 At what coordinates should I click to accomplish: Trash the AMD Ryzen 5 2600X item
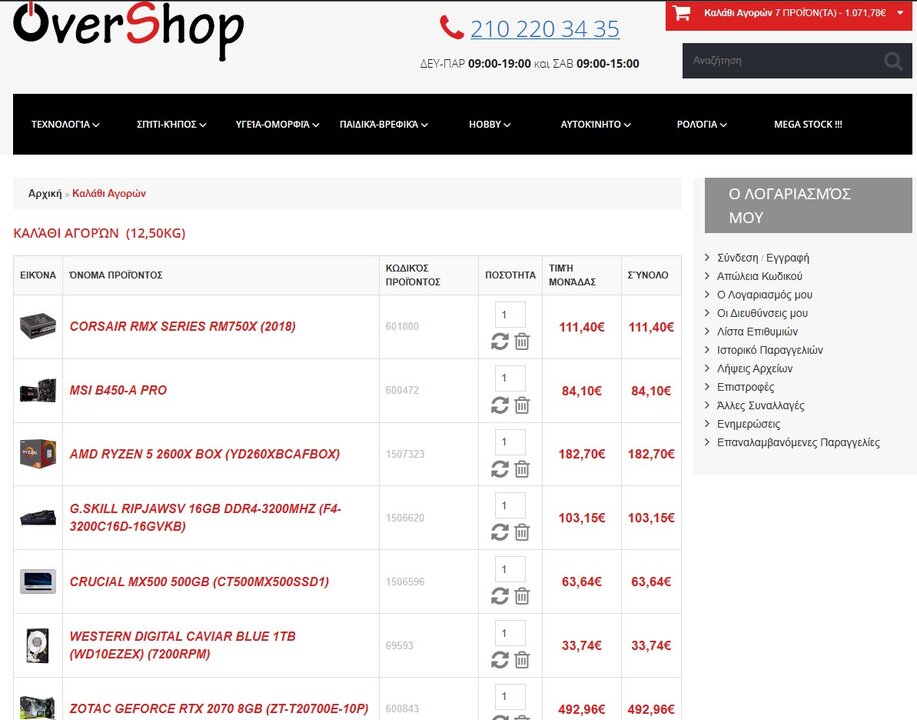pyautogui.click(x=522, y=469)
